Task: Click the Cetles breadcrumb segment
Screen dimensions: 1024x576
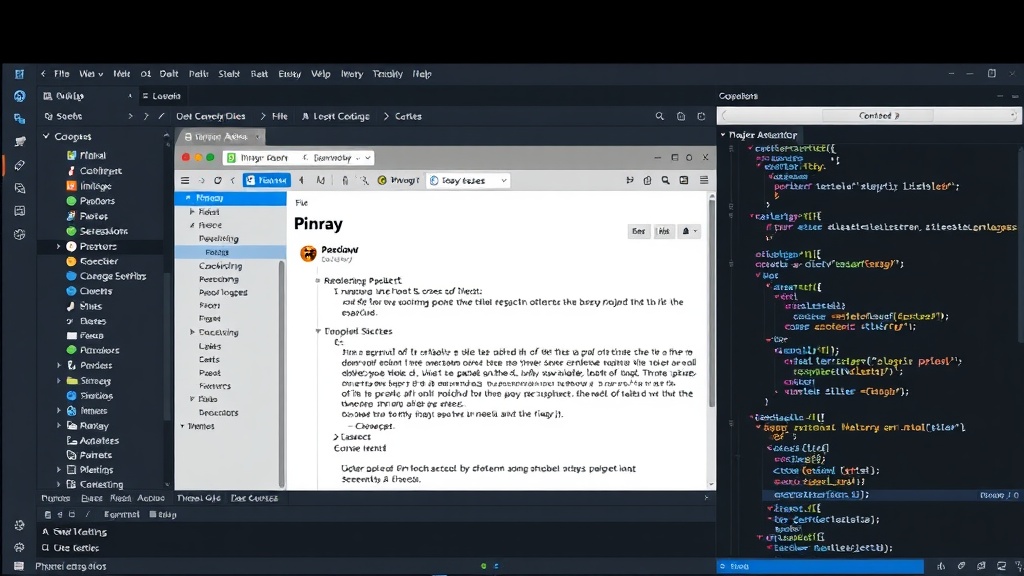Action: 408,116
